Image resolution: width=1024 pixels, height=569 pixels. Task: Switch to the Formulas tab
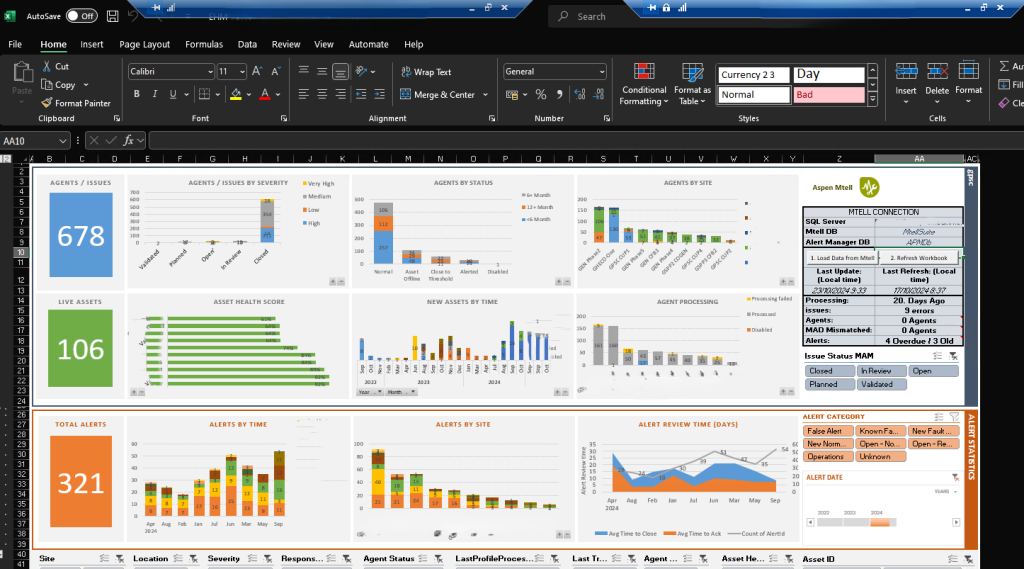(x=204, y=44)
